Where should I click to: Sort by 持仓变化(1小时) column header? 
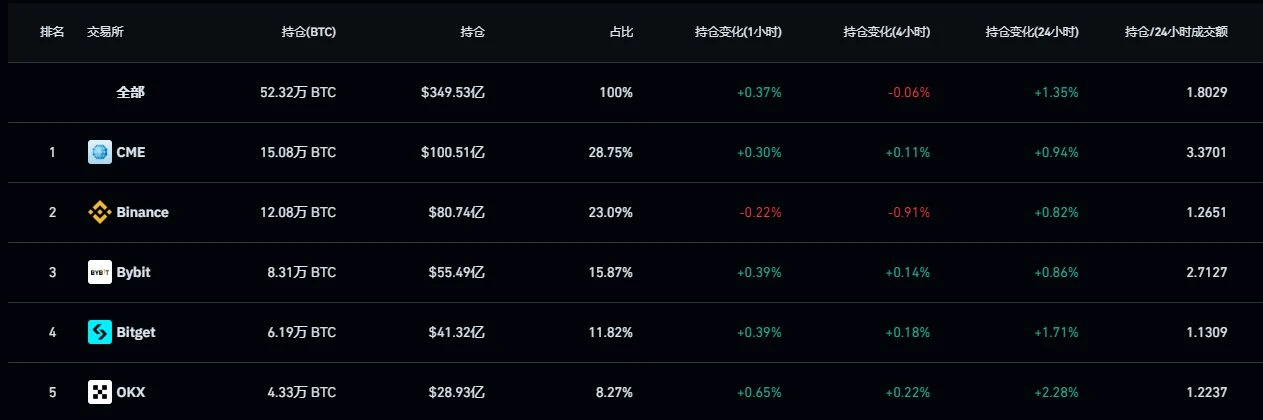tap(738, 32)
